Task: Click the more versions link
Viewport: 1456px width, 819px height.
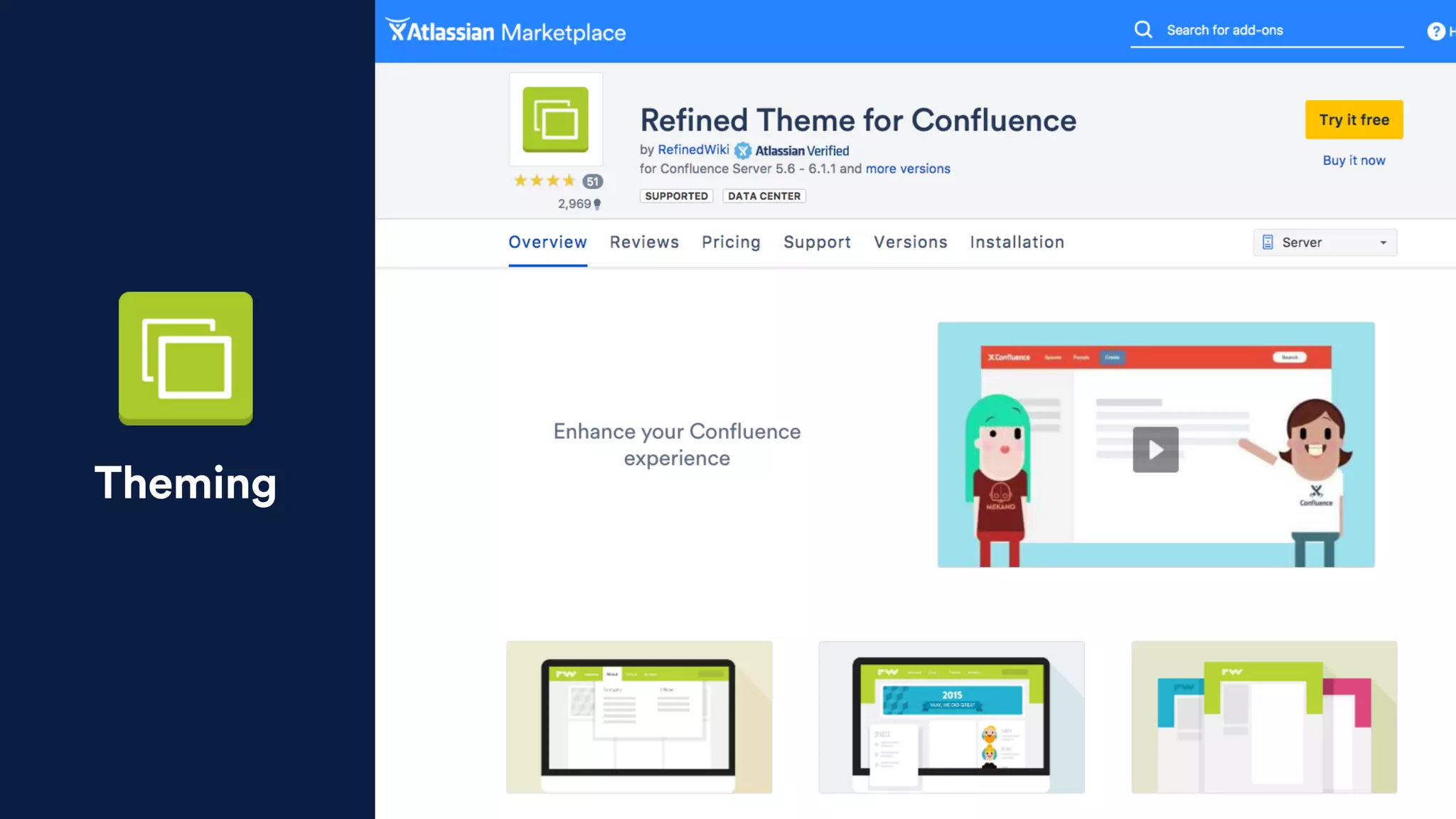Action: [908, 169]
